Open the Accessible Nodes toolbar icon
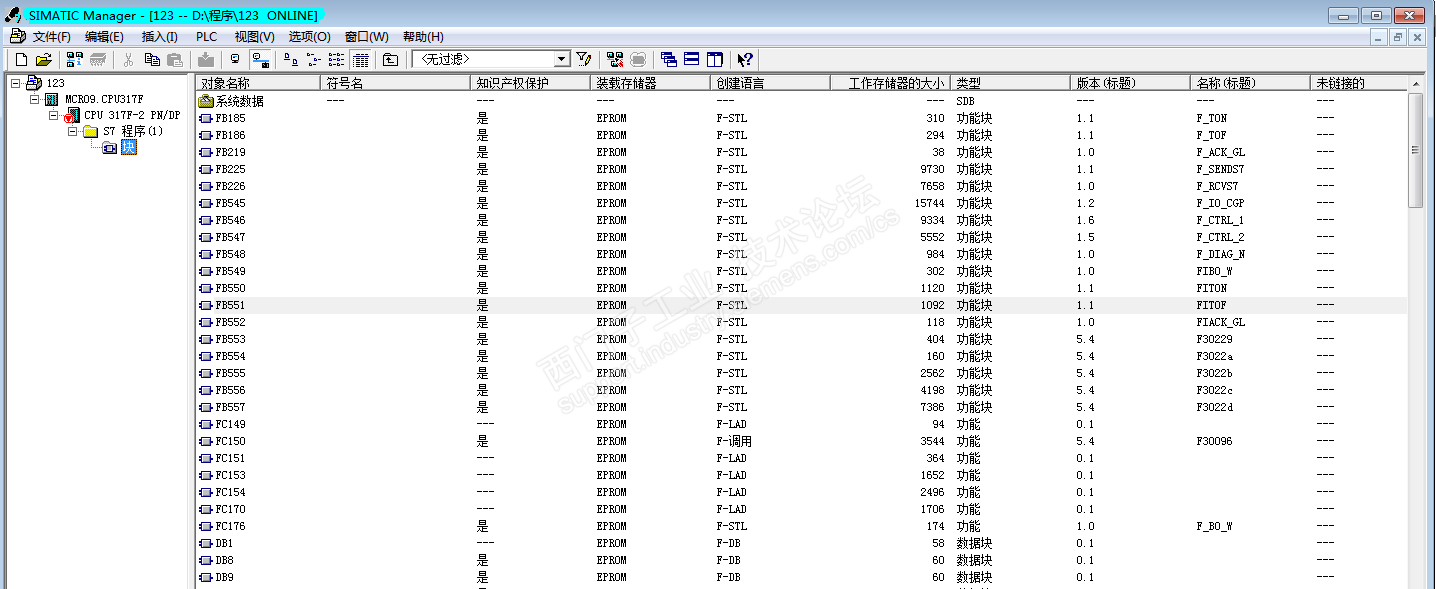The height and width of the screenshot is (589, 1436). [x=75, y=60]
